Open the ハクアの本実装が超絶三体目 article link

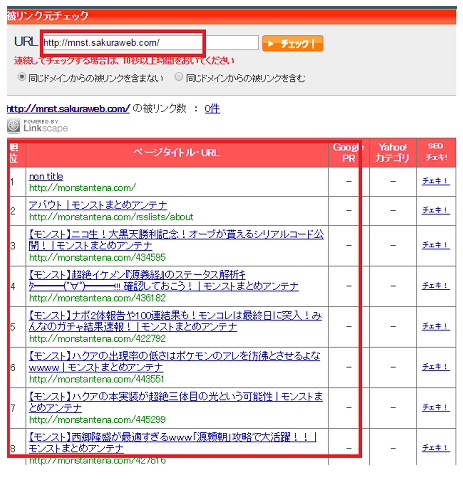(x=176, y=402)
